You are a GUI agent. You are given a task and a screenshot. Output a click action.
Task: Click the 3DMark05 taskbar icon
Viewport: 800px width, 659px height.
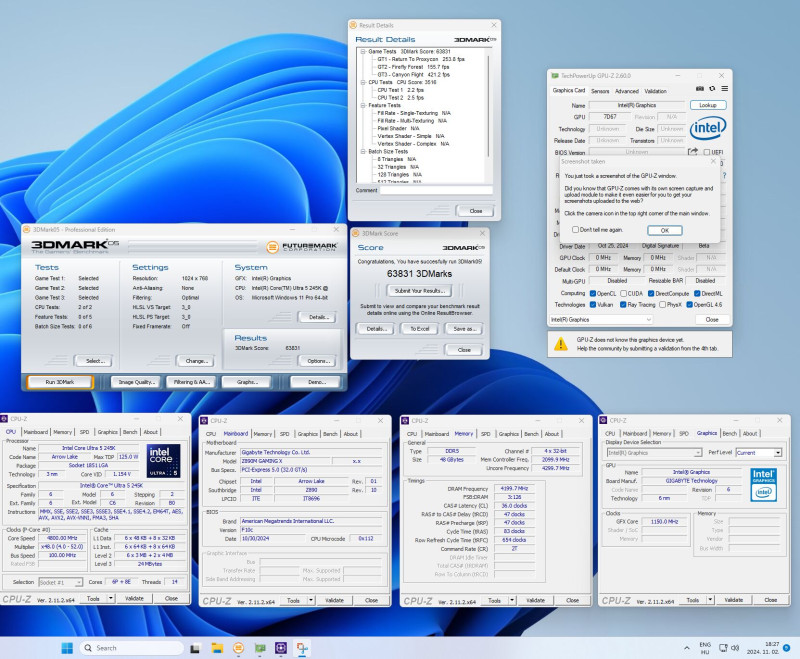coord(238,648)
